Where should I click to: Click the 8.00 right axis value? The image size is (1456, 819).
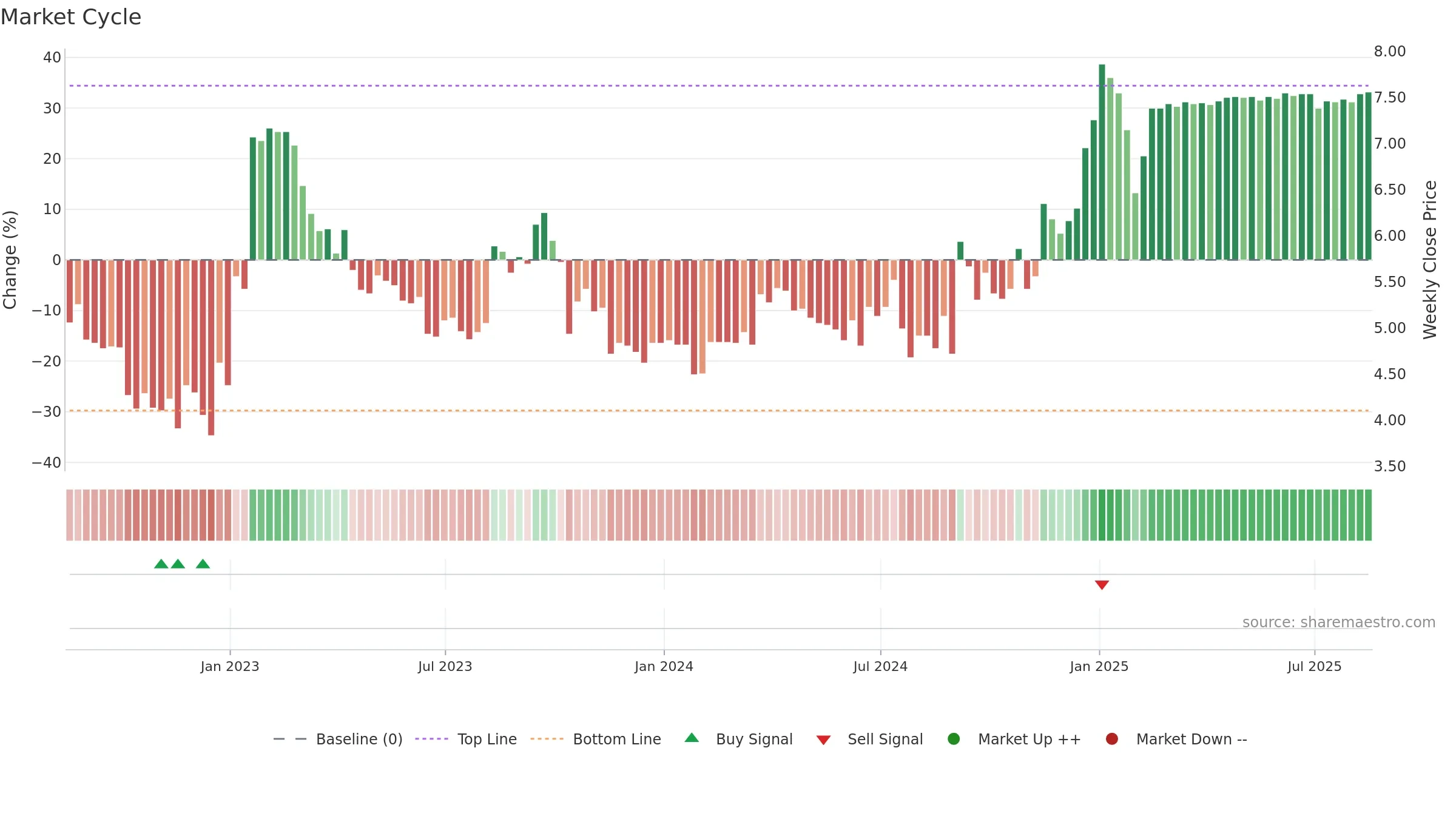pos(1390,51)
